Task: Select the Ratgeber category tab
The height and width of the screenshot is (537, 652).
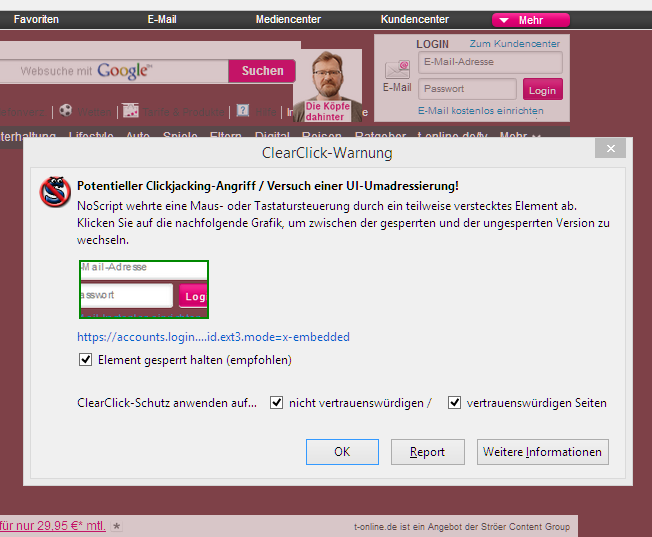Action: (380, 136)
